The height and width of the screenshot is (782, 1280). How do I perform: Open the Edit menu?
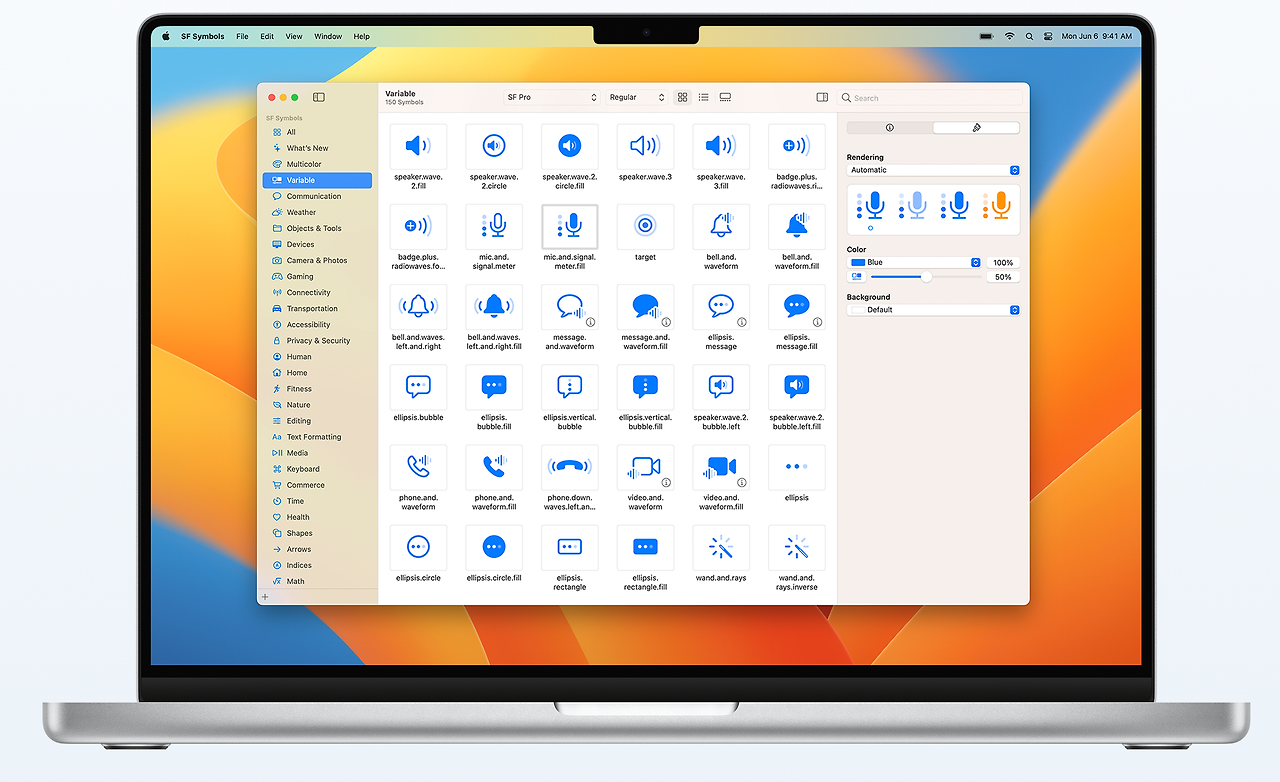pos(267,36)
